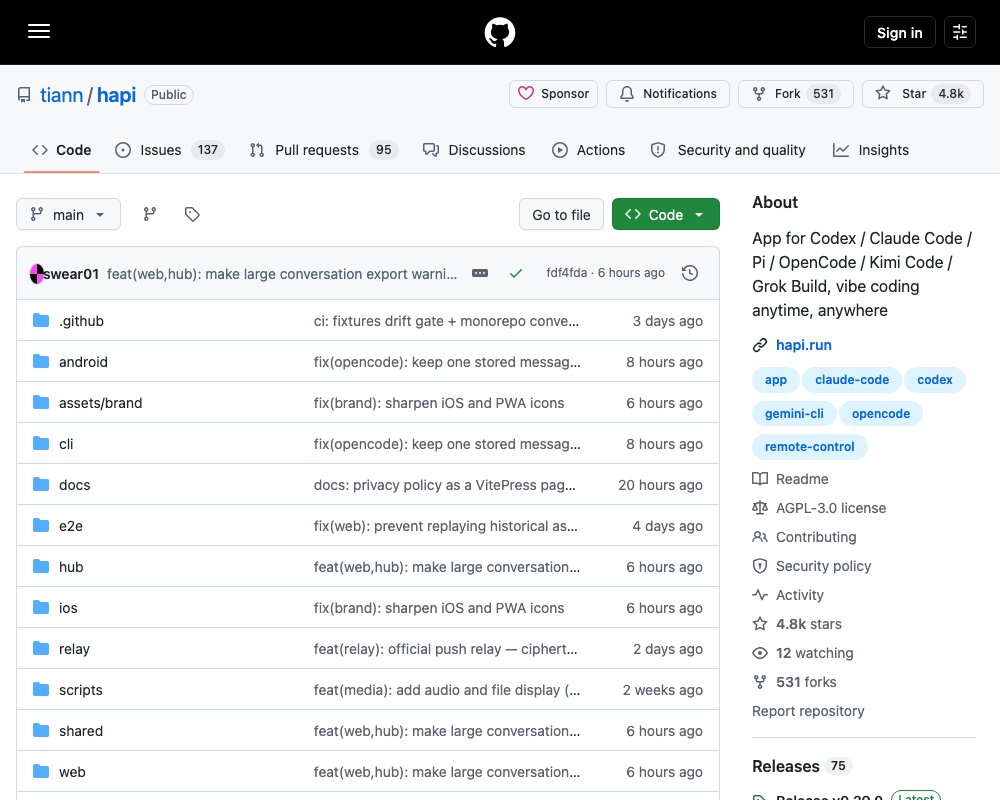Open the ios folder
Viewport: 1000px width, 800px height.
pos(68,608)
